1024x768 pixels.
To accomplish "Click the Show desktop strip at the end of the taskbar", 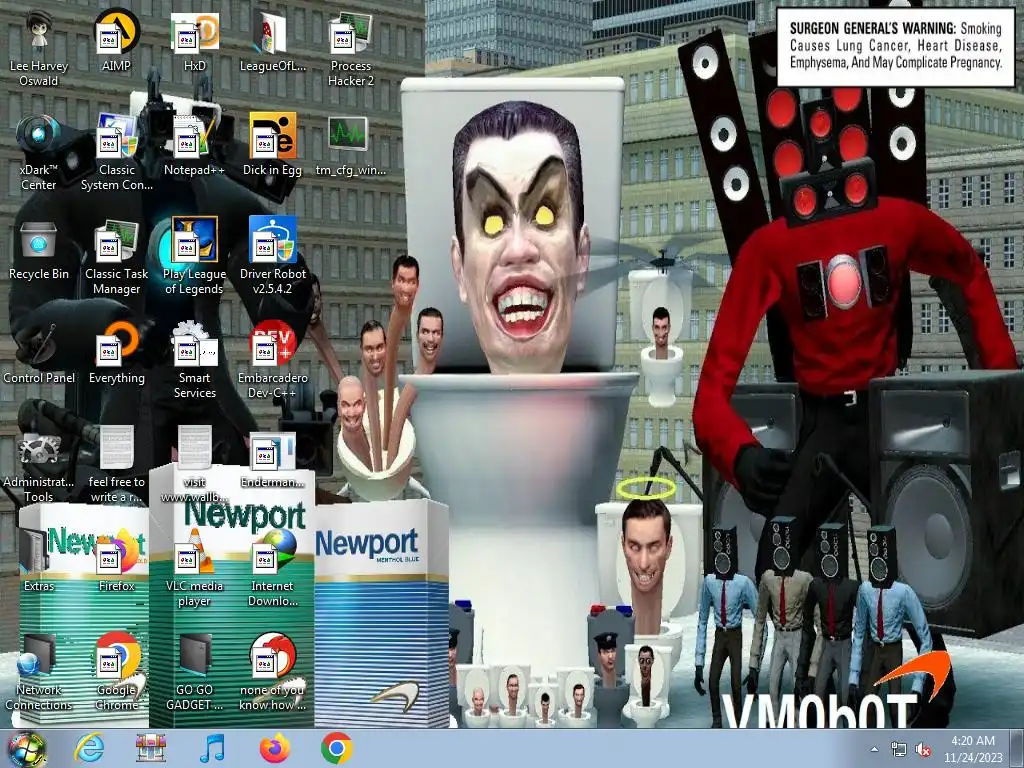I will point(1017,749).
